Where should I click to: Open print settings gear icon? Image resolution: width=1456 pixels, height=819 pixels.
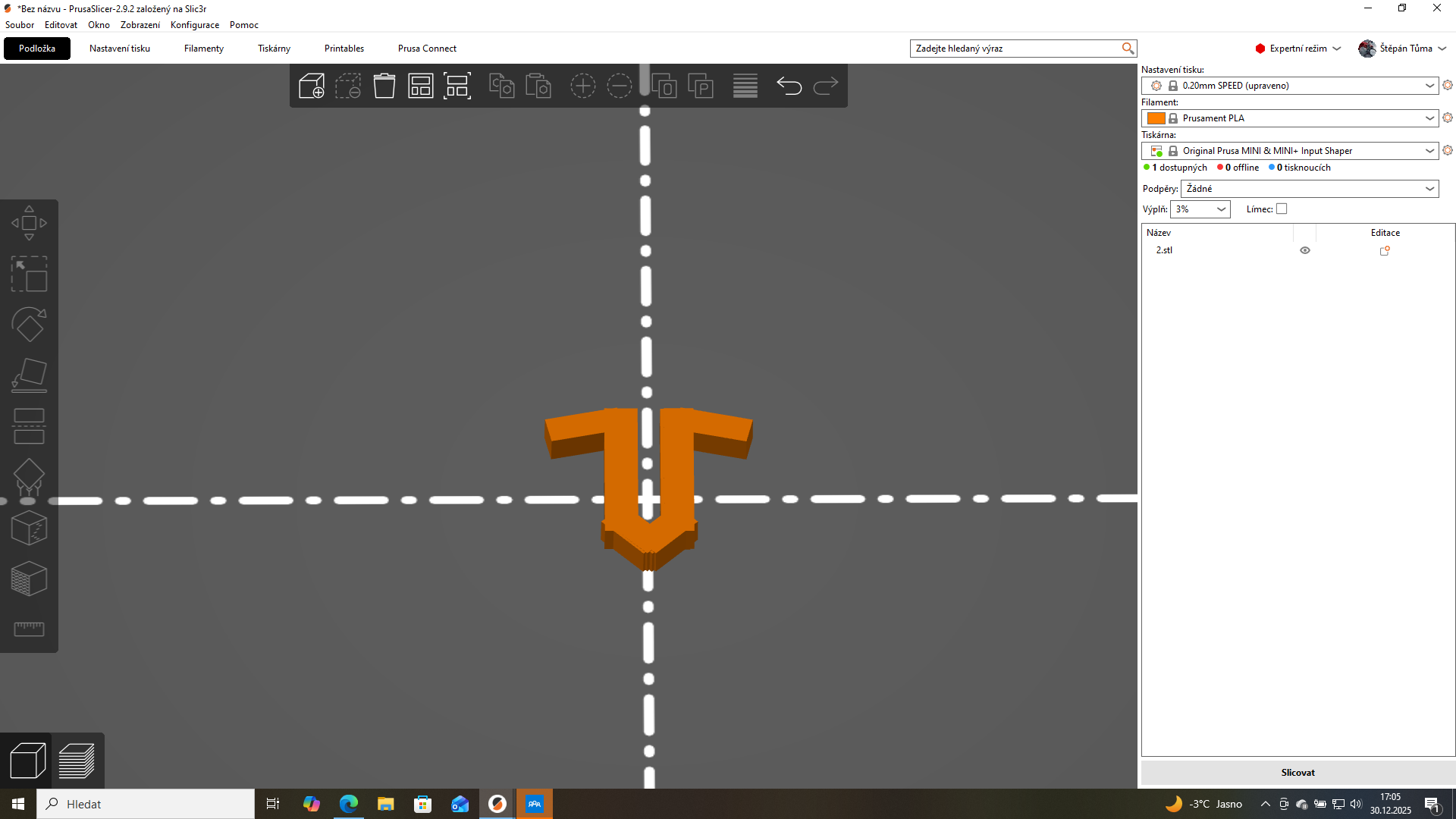point(1448,85)
